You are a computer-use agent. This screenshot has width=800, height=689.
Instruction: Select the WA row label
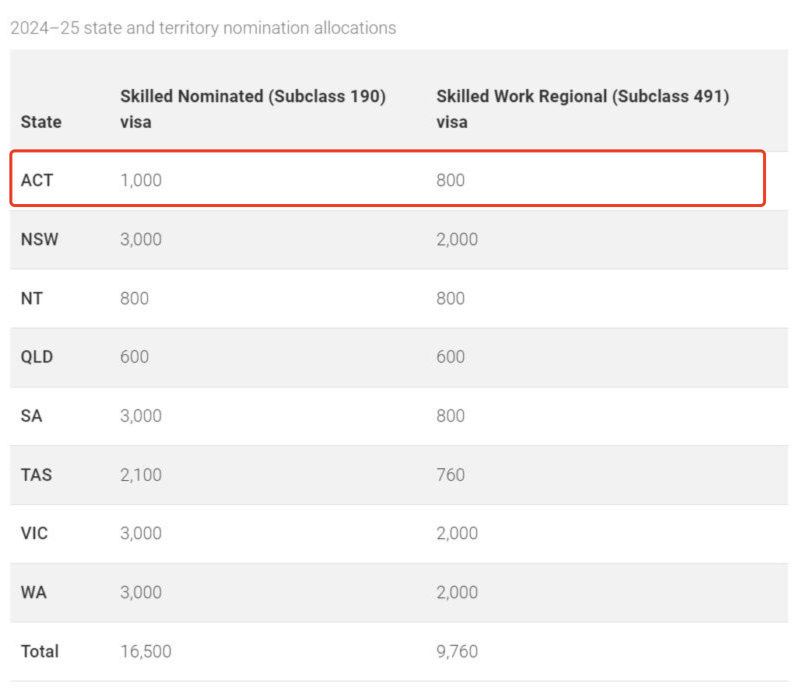pos(33,592)
